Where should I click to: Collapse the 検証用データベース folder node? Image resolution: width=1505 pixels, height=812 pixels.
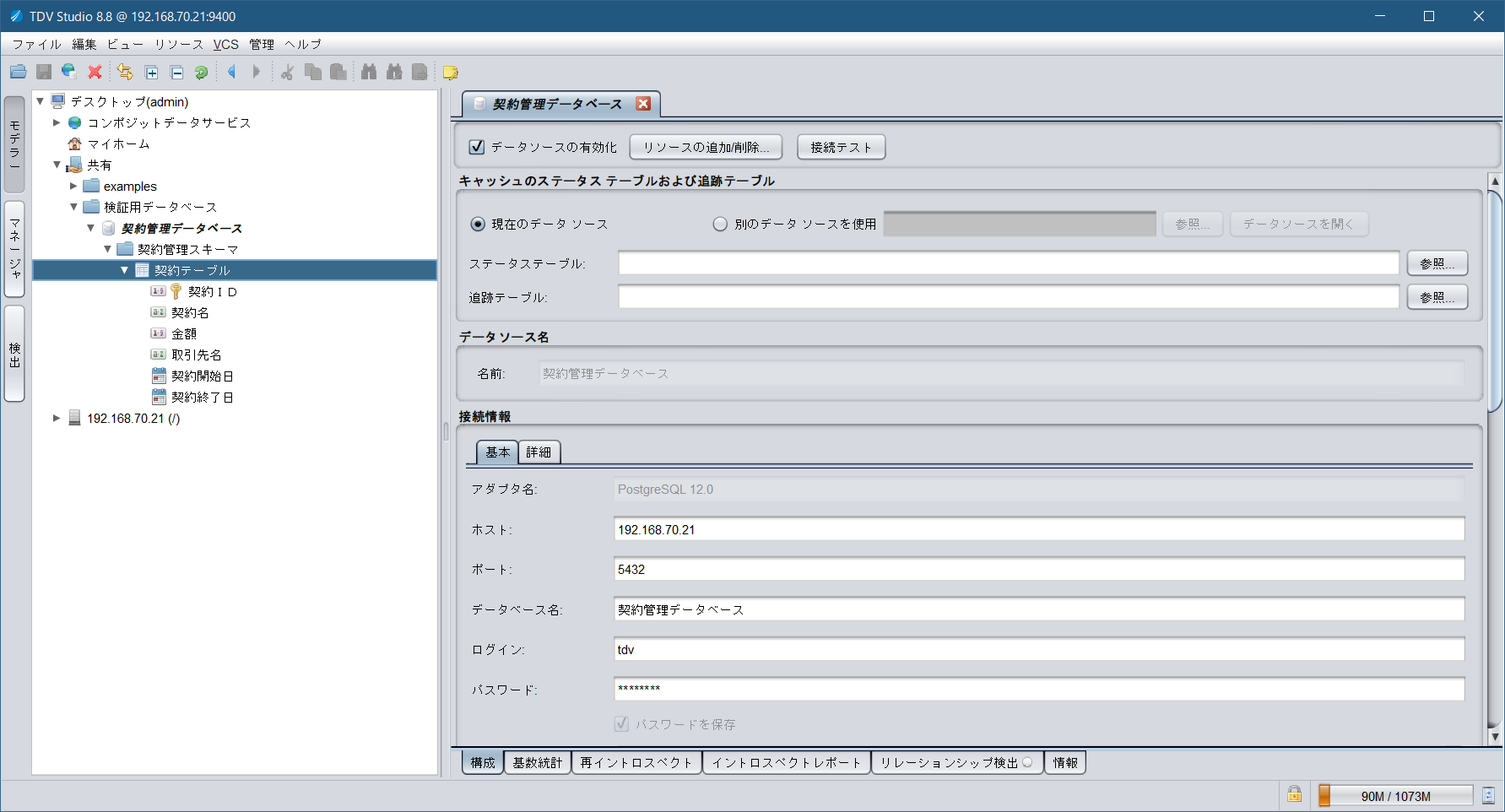pyautogui.click(x=73, y=207)
